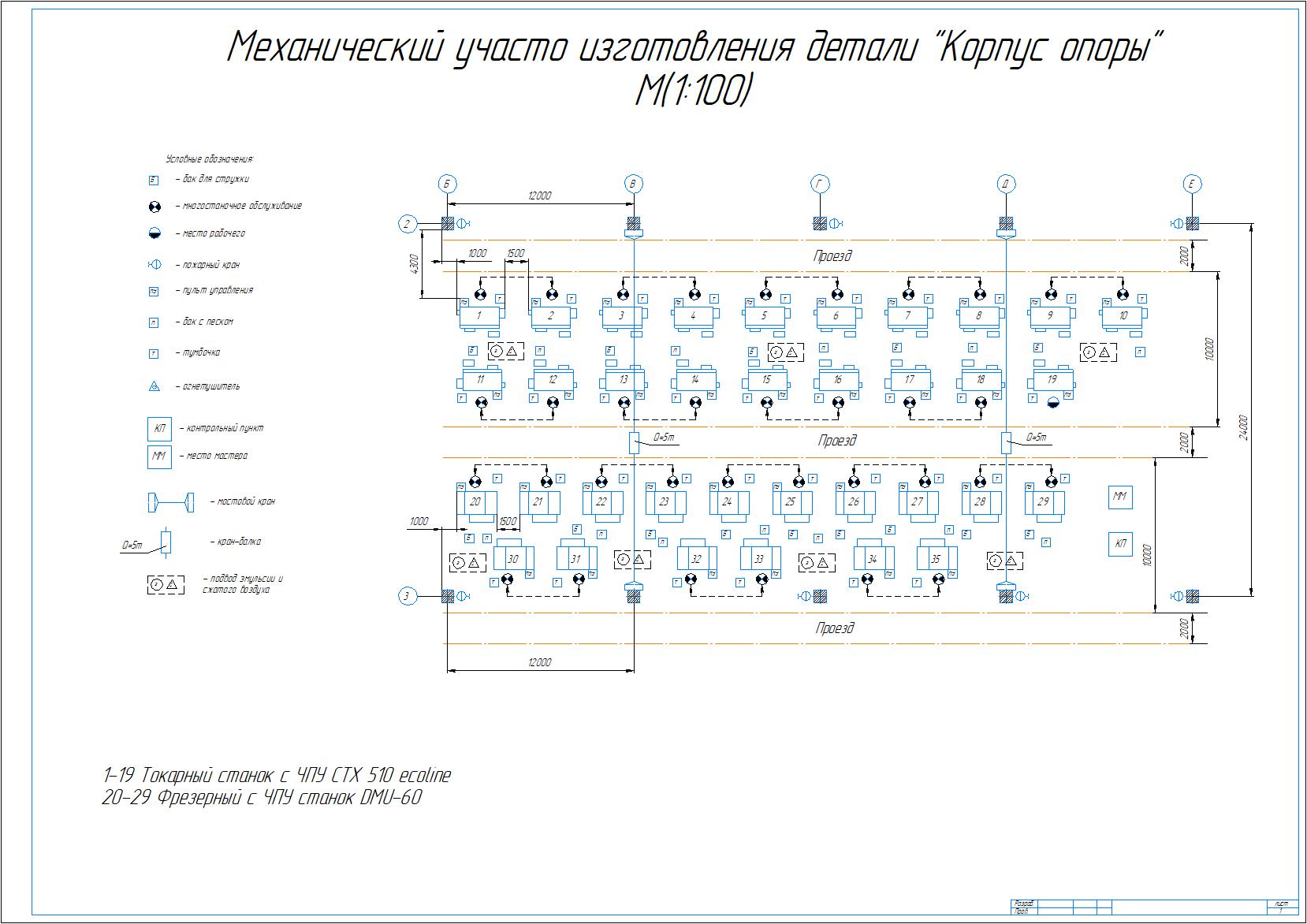Click the control panel legend symbol
Viewport: 1307px width, 924px height.
pos(154,291)
